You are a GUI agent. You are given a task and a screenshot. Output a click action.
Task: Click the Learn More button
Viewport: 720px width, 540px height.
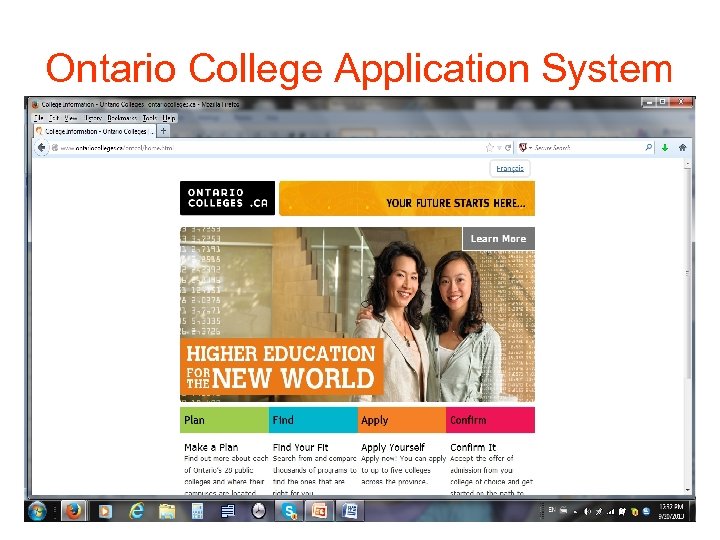tap(499, 239)
